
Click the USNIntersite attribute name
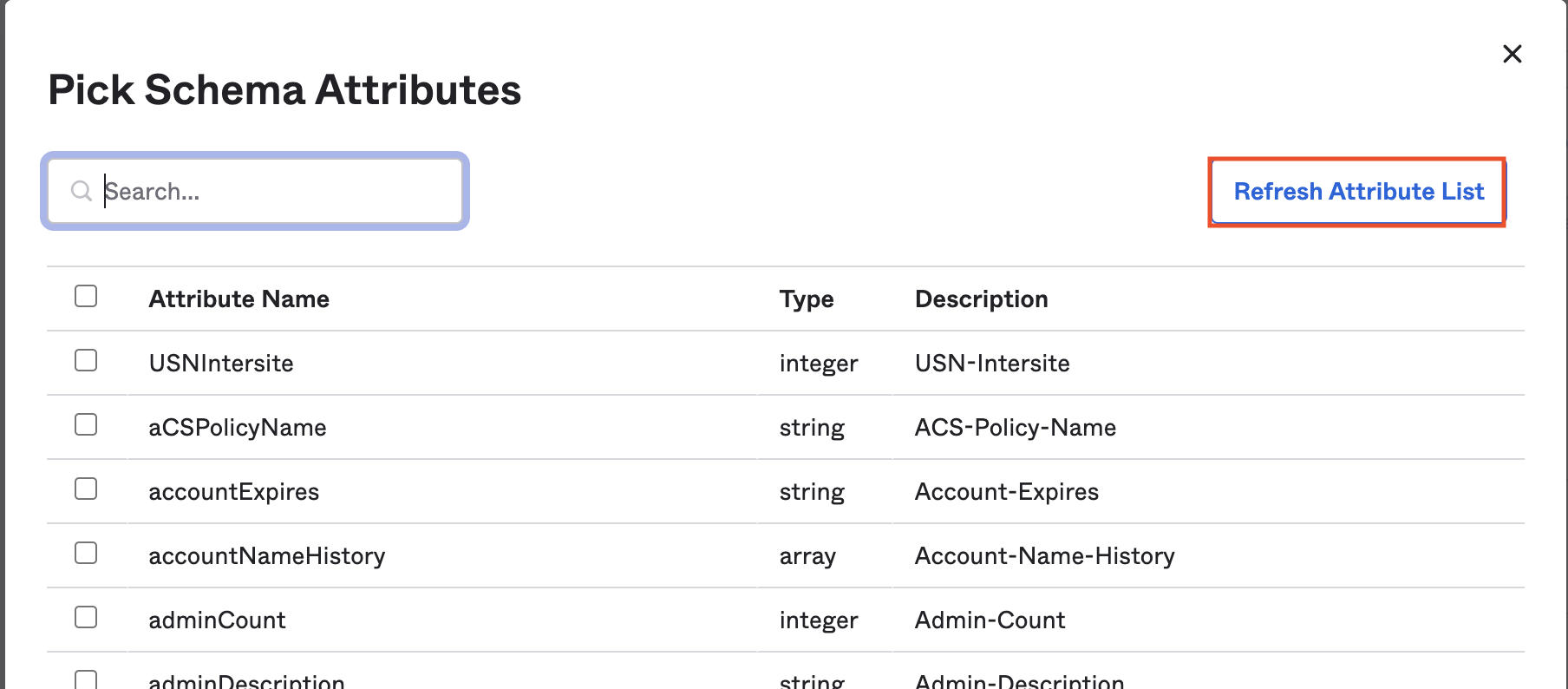coord(221,364)
